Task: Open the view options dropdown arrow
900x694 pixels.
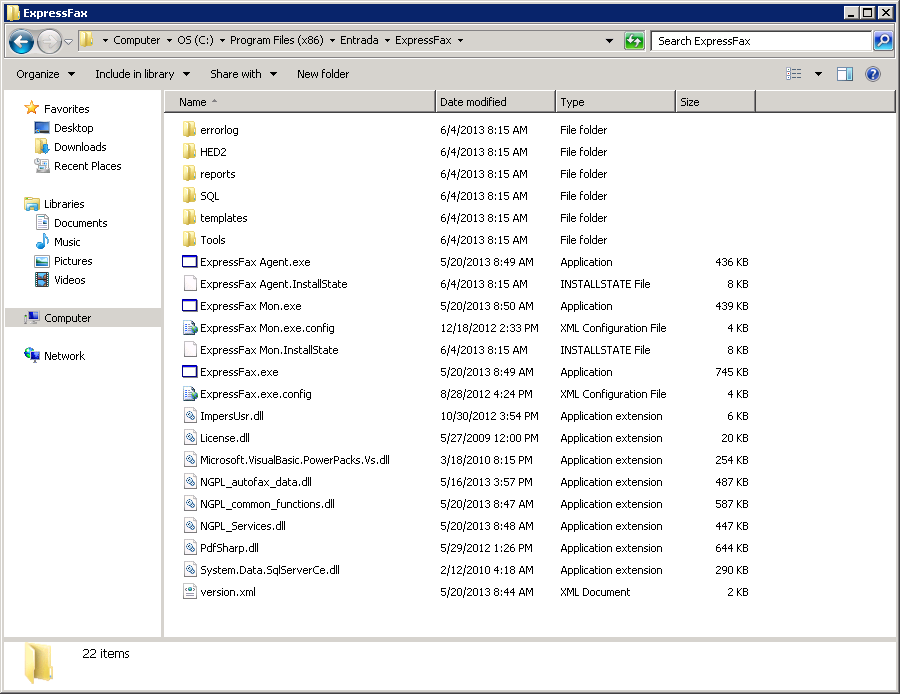Action: pos(818,74)
